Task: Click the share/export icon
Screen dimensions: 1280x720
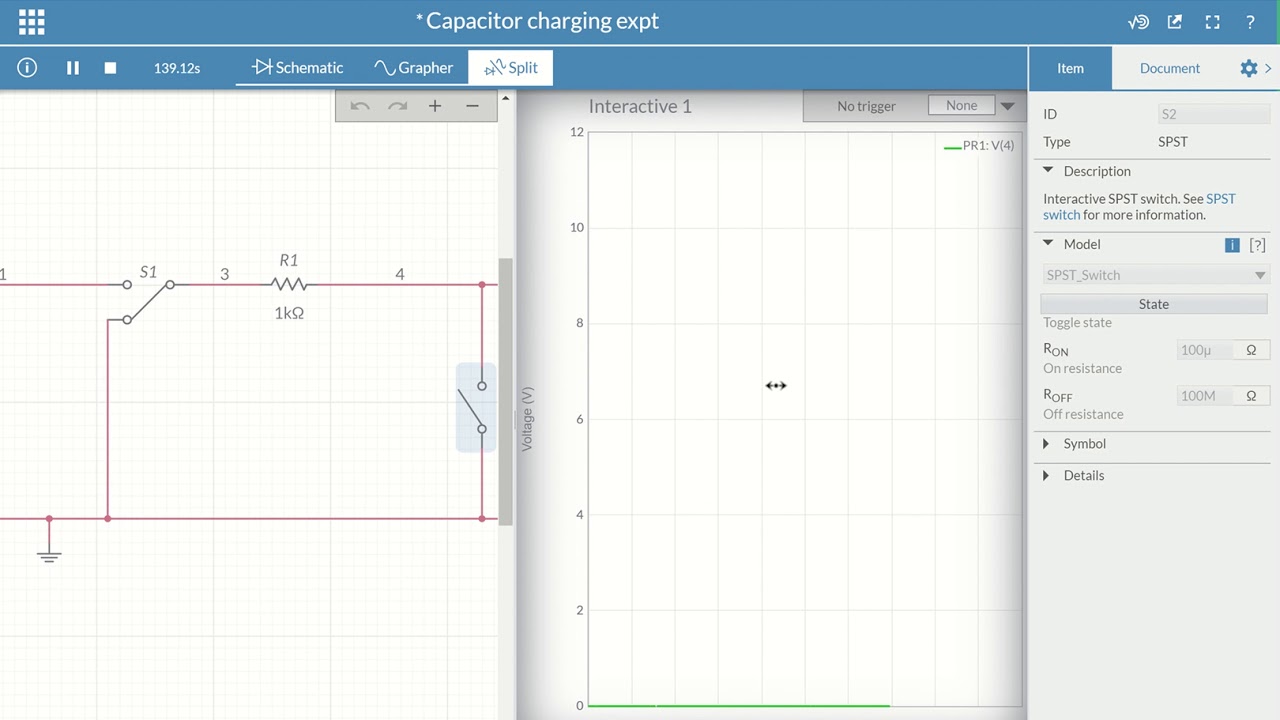Action: tap(1175, 21)
